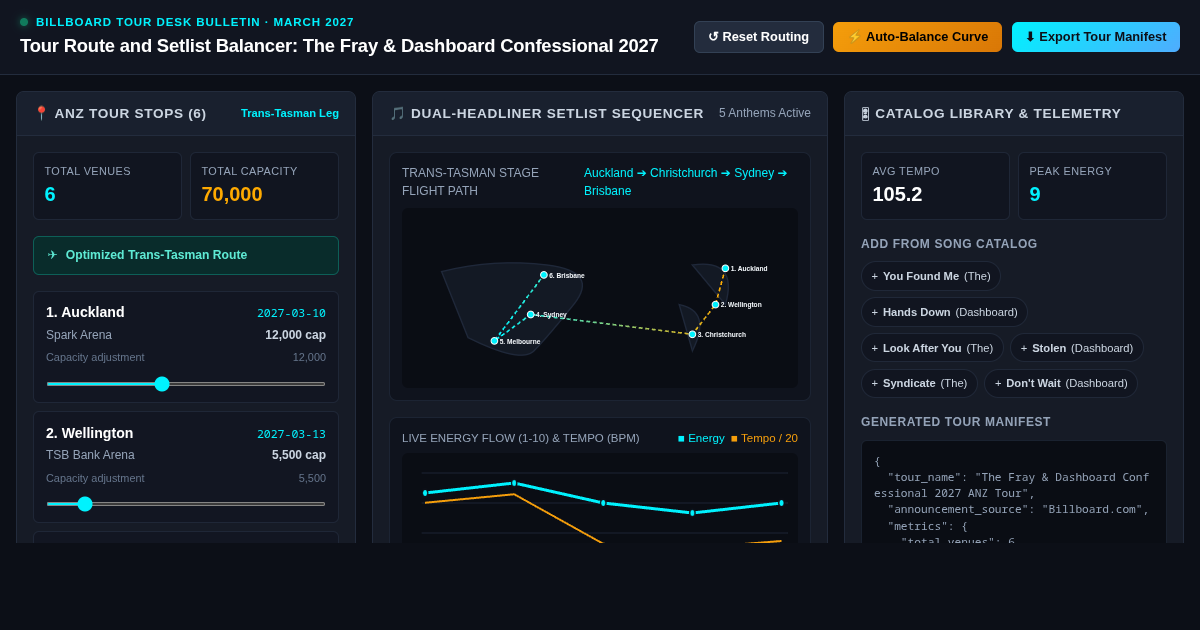Select the Sydney map marker
1200x630 pixels.
click(x=531, y=314)
